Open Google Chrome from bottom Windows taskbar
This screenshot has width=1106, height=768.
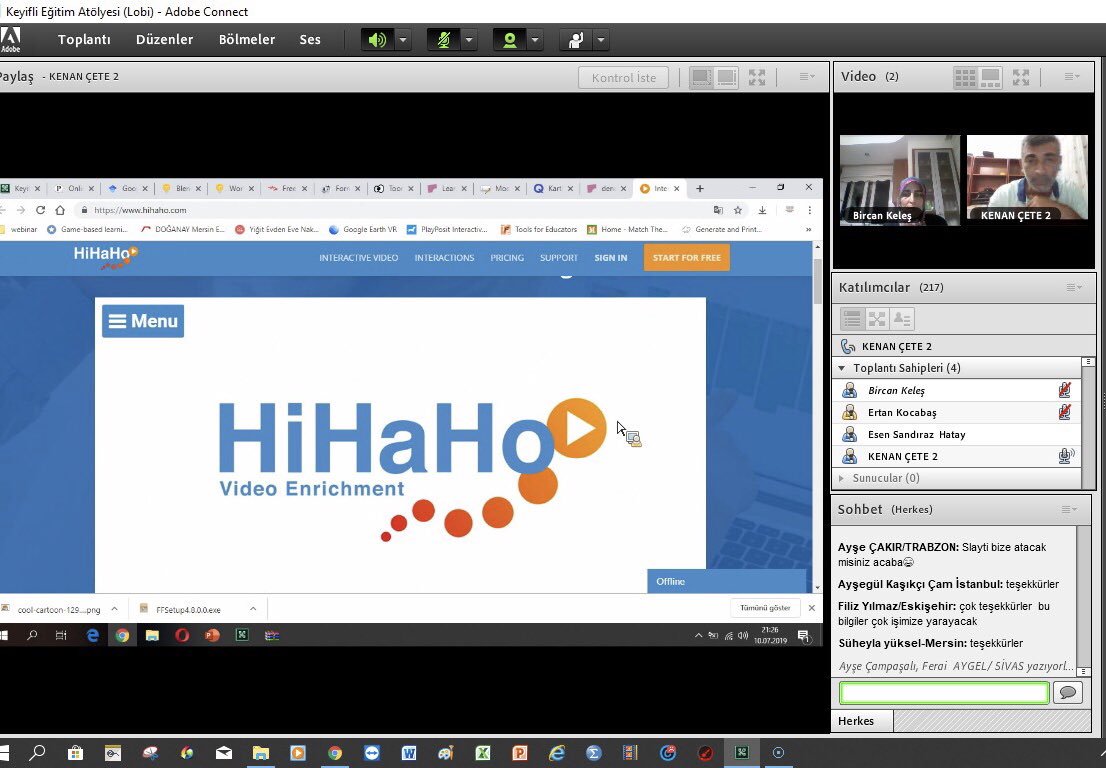coord(334,752)
